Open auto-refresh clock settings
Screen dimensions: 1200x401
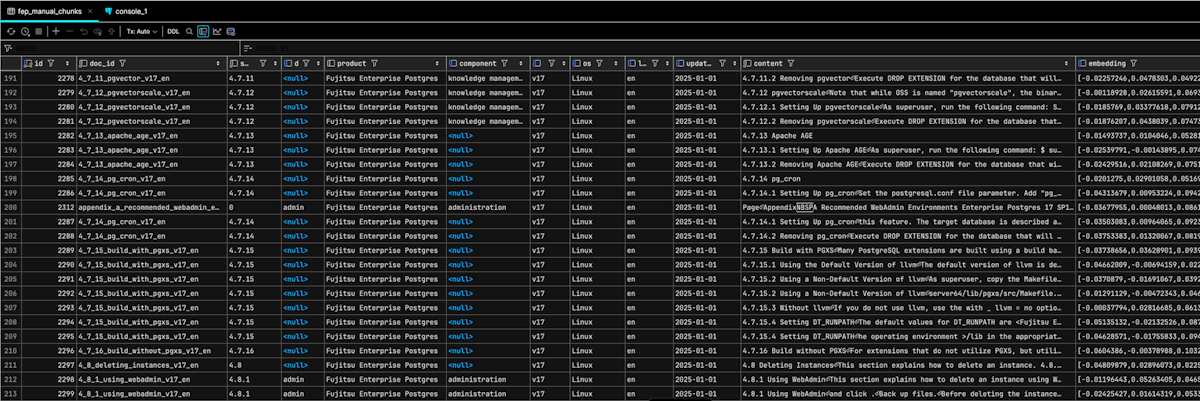24,31
